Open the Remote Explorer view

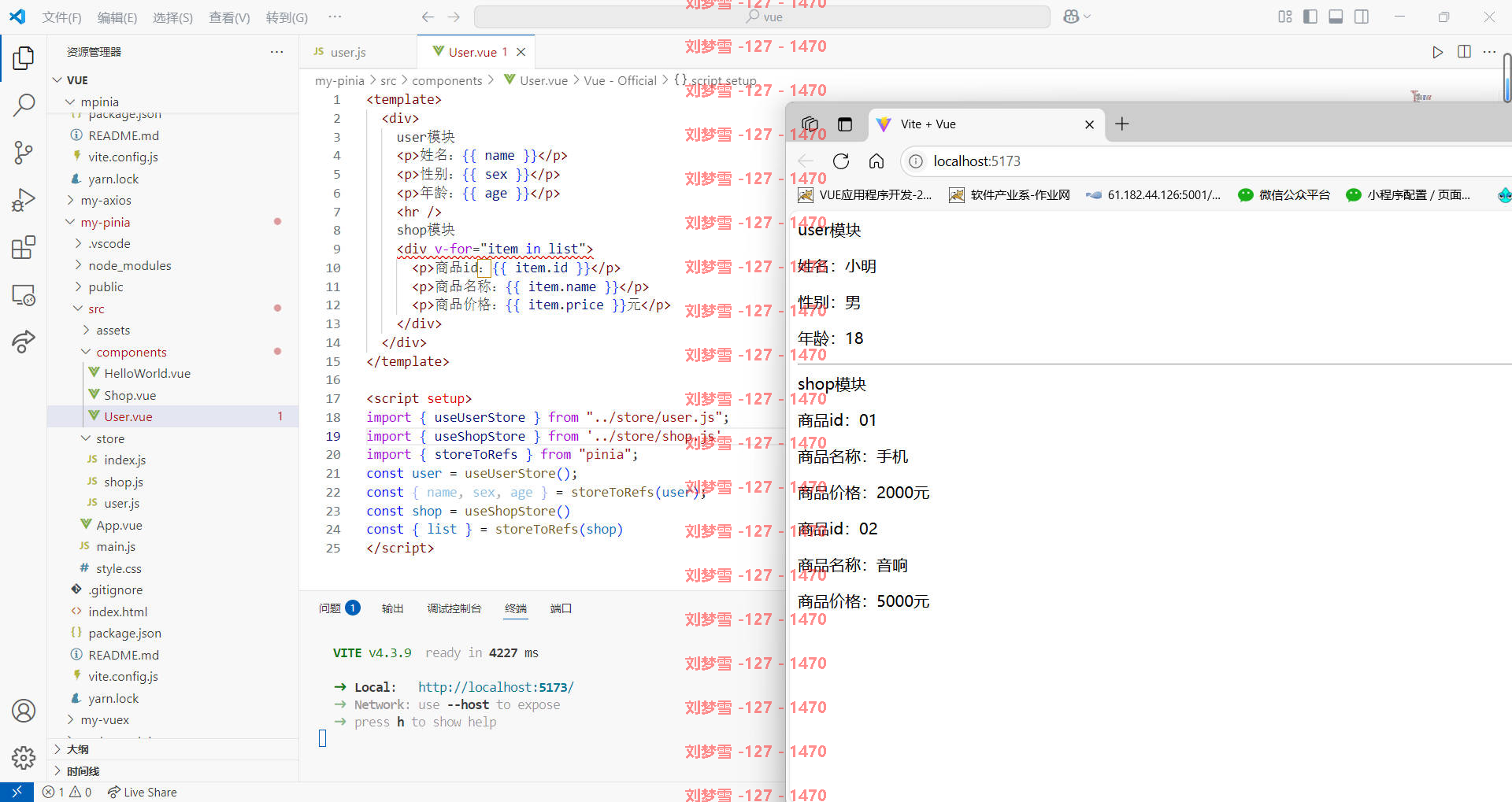coord(24,295)
